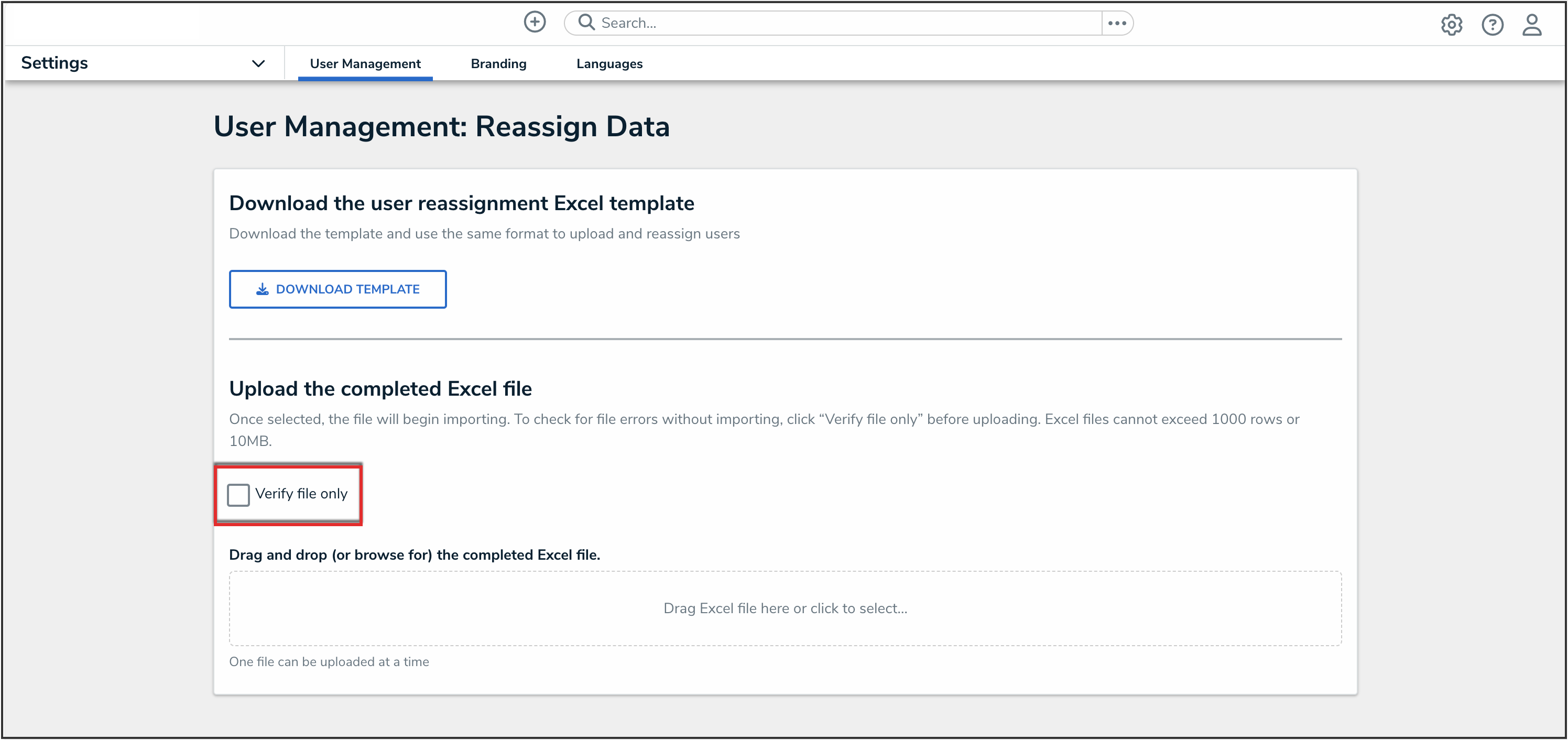This screenshot has height=740, width=1568.
Task: Open the gear administration settings icon
Action: coord(1451,25)
